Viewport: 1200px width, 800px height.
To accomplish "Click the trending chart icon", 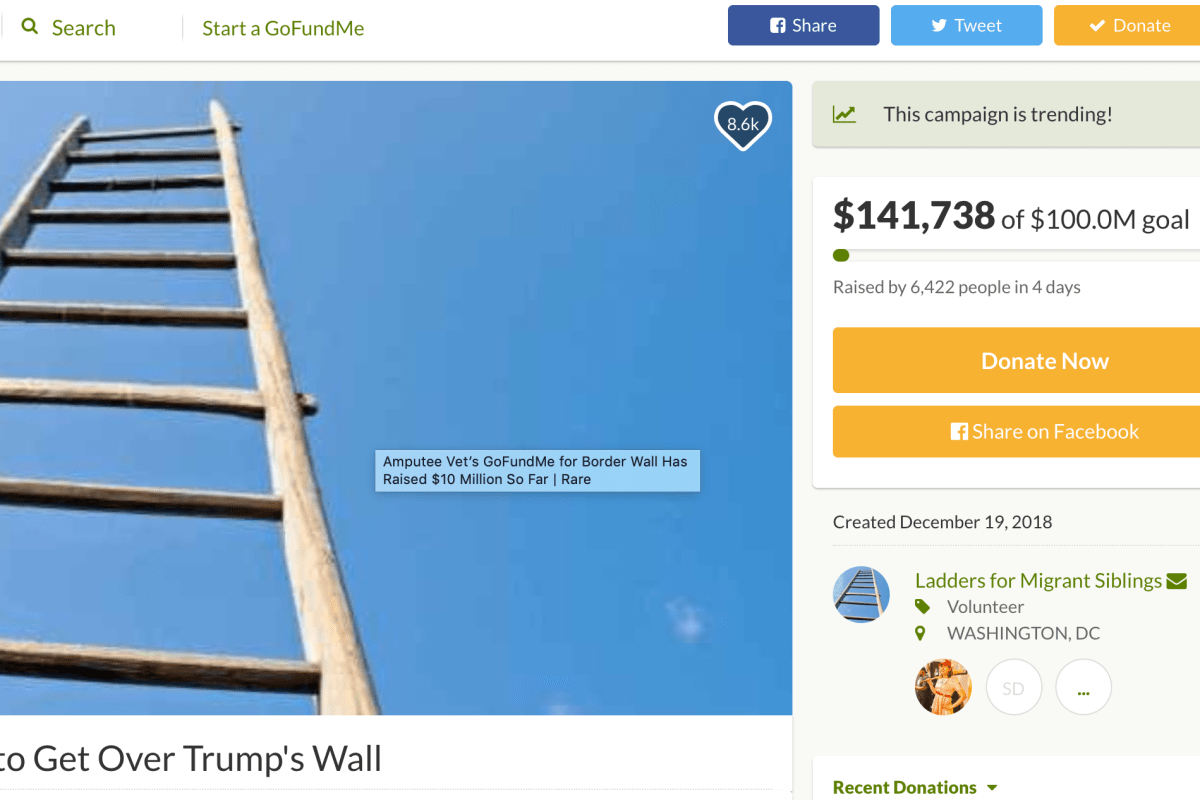I will tap(845, 114).
